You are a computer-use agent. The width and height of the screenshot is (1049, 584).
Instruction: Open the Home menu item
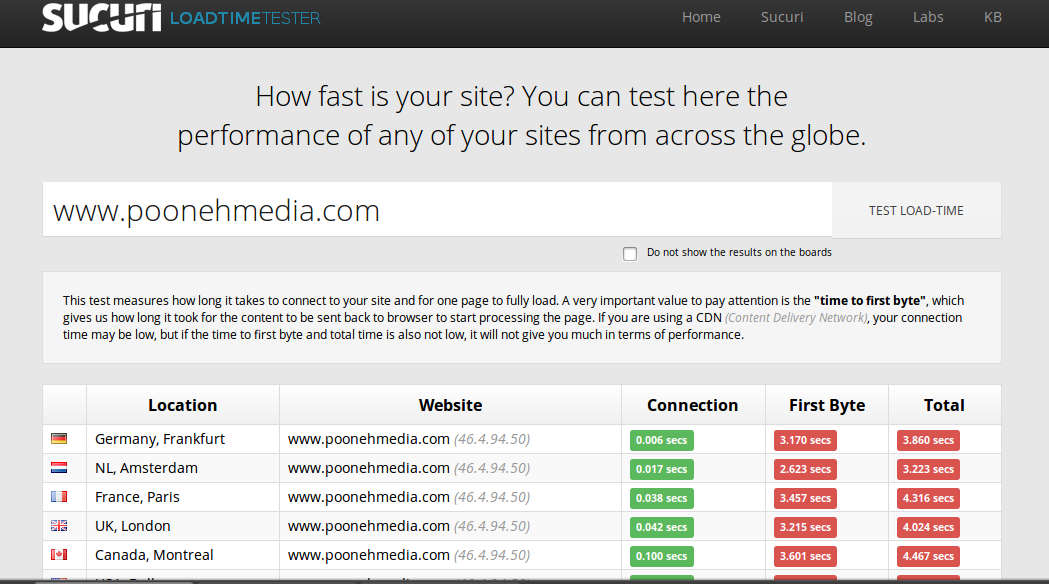pyautogui.click(x=701, y=17)
